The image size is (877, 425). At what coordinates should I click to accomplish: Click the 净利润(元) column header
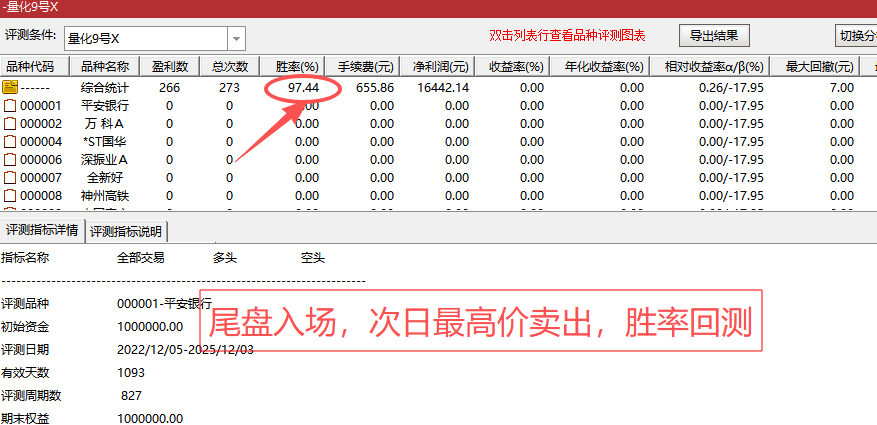click(x=440, y=67)
